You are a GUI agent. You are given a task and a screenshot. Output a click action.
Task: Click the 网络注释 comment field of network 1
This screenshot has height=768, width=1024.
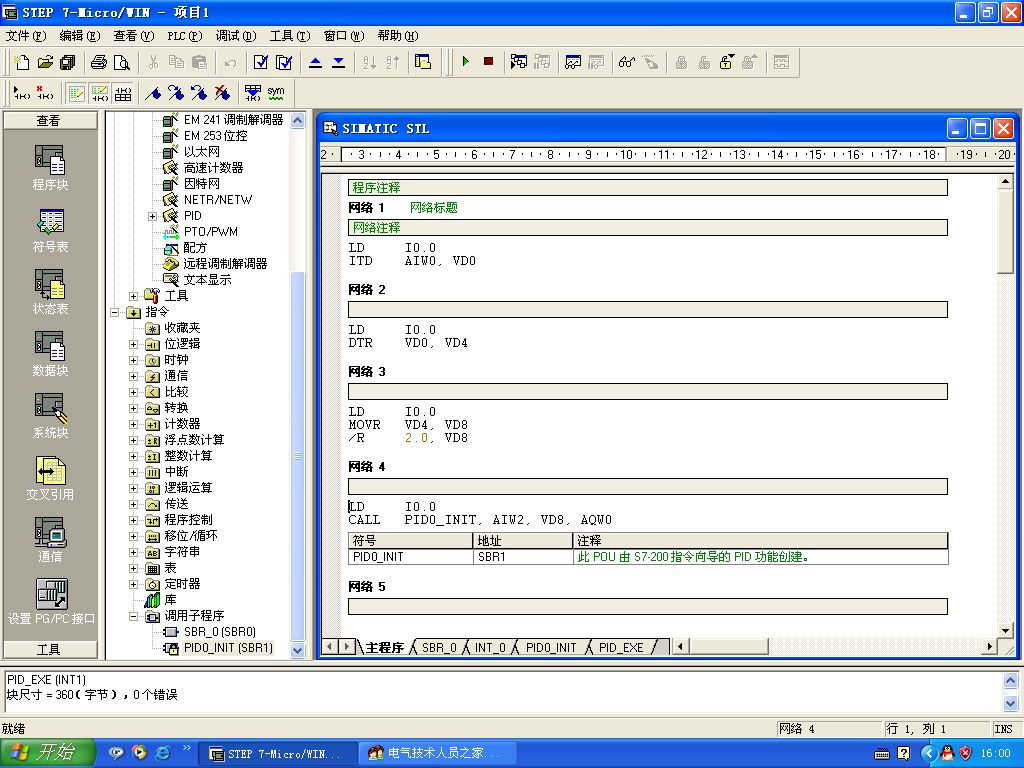648,228
